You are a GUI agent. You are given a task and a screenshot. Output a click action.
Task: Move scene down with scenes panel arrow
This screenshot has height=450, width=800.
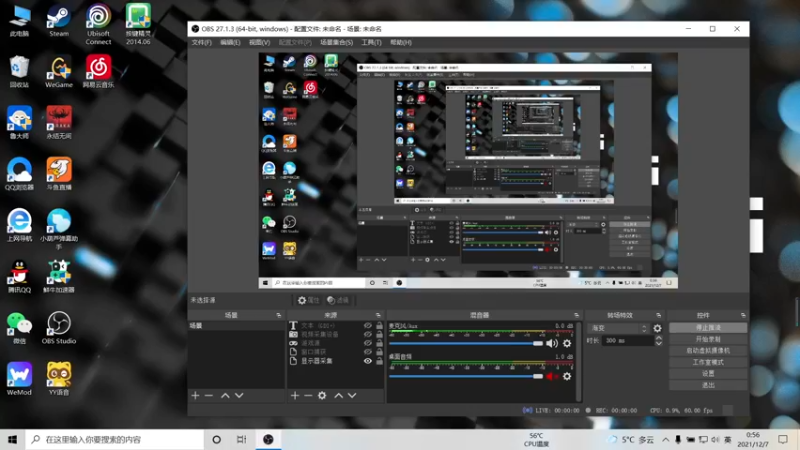[239, 395]
